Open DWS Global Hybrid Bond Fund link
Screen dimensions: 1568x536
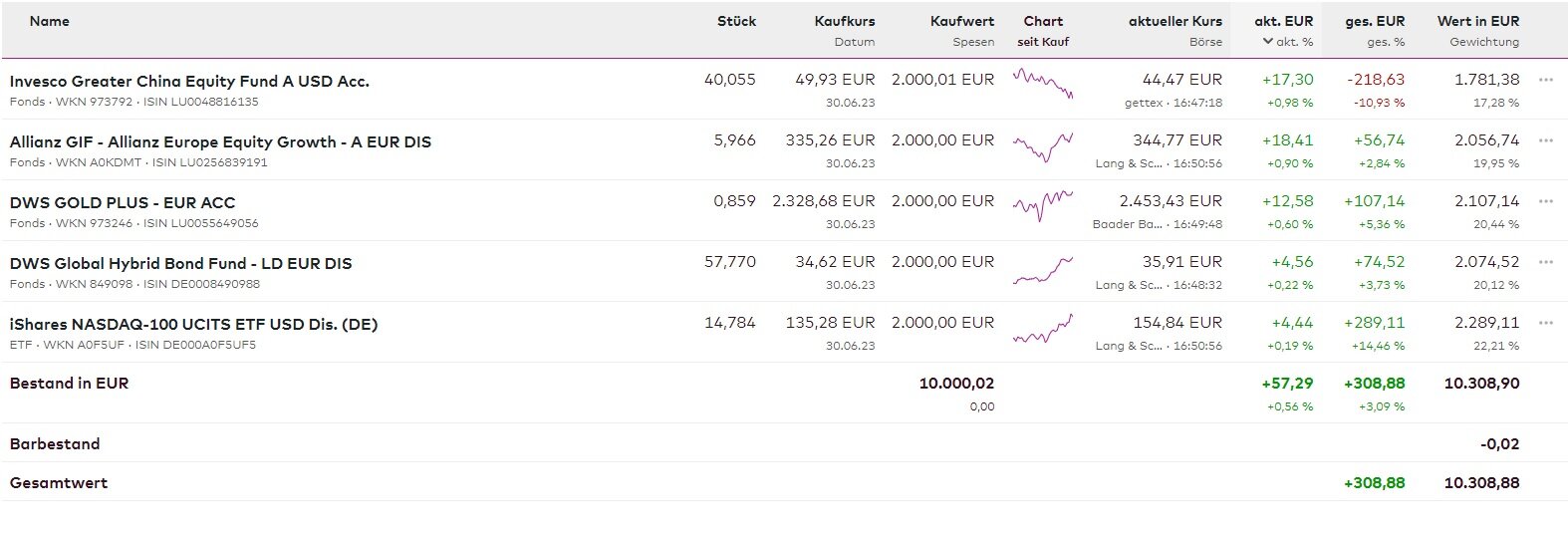pyautogui.click(x=180, y=264)
